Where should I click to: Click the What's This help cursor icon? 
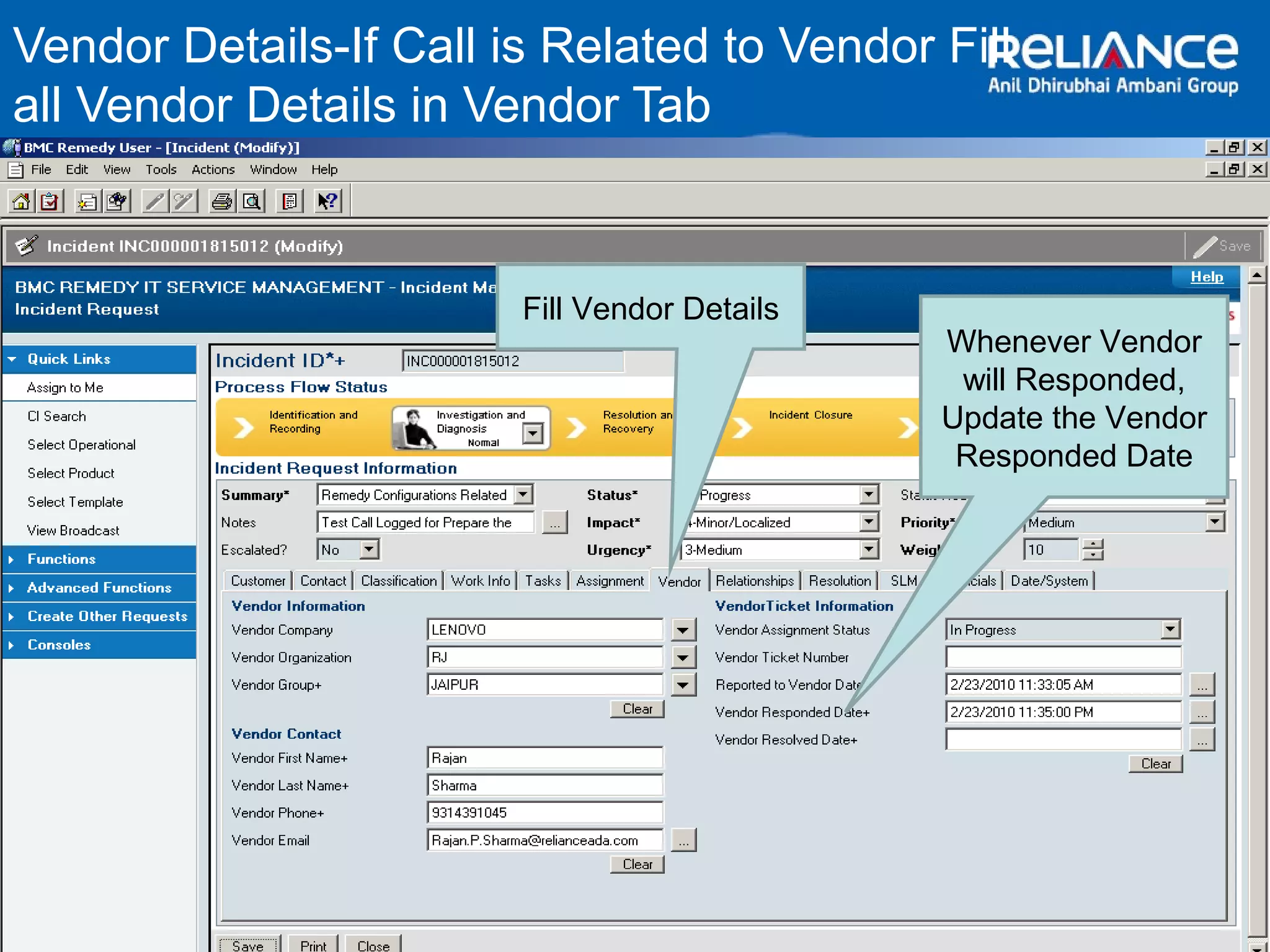327,201
